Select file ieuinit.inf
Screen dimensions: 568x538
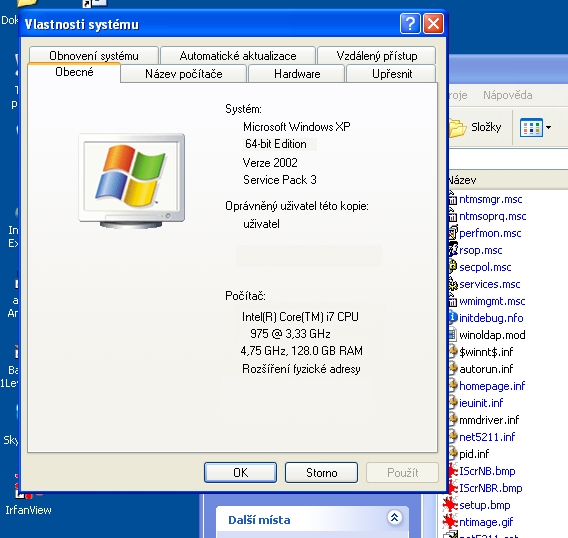[x=481, y=403]
